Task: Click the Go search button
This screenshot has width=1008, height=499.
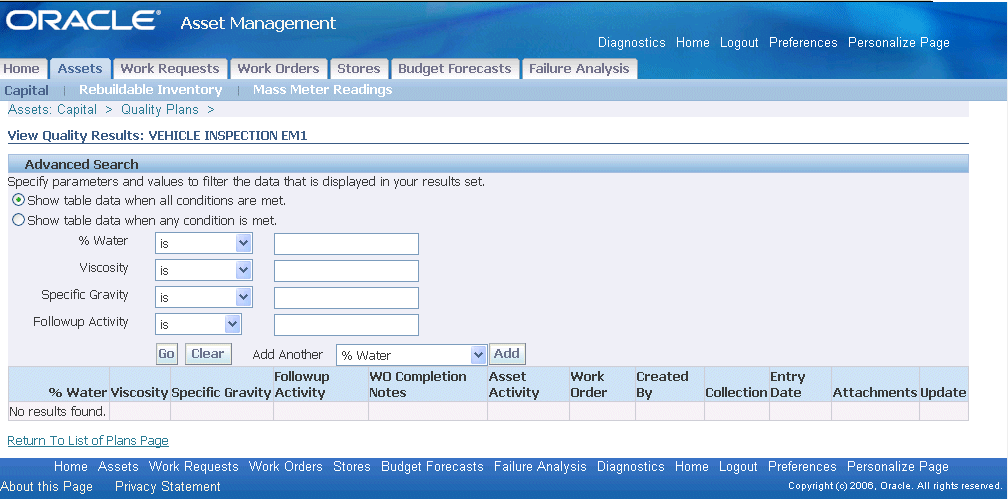Action: click(x=166, y=354)
